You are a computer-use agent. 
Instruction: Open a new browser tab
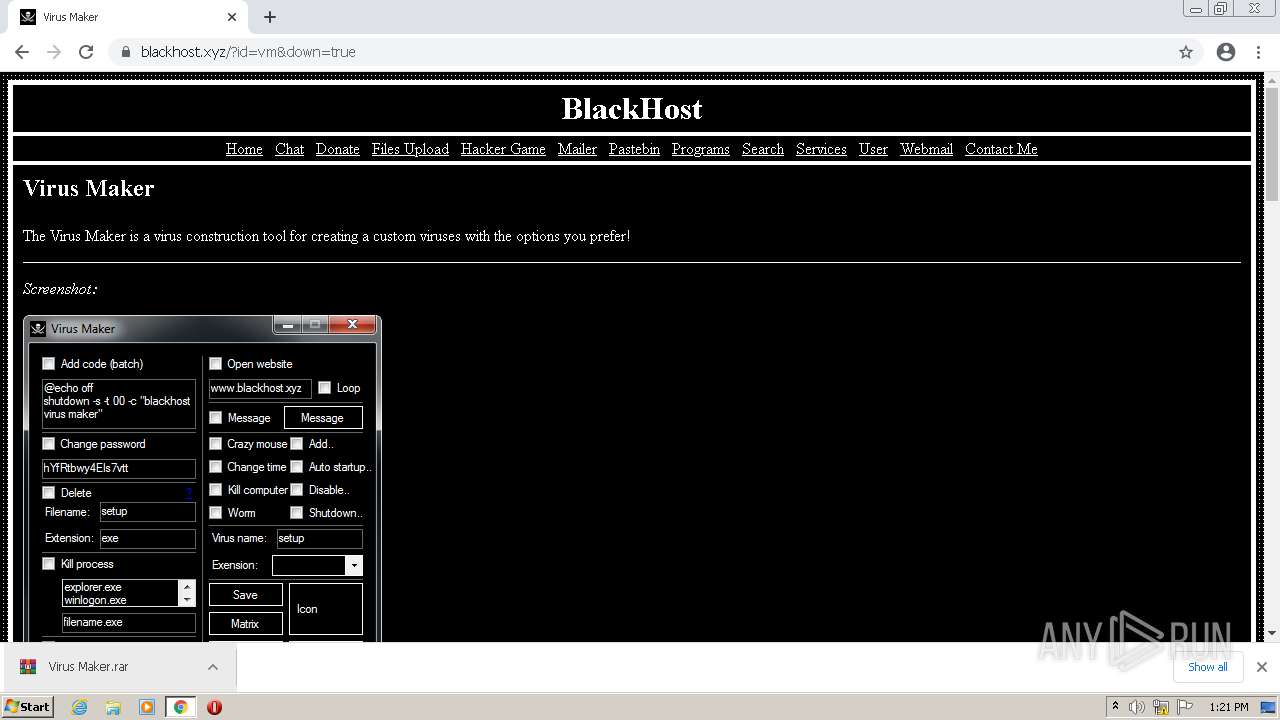270,17
